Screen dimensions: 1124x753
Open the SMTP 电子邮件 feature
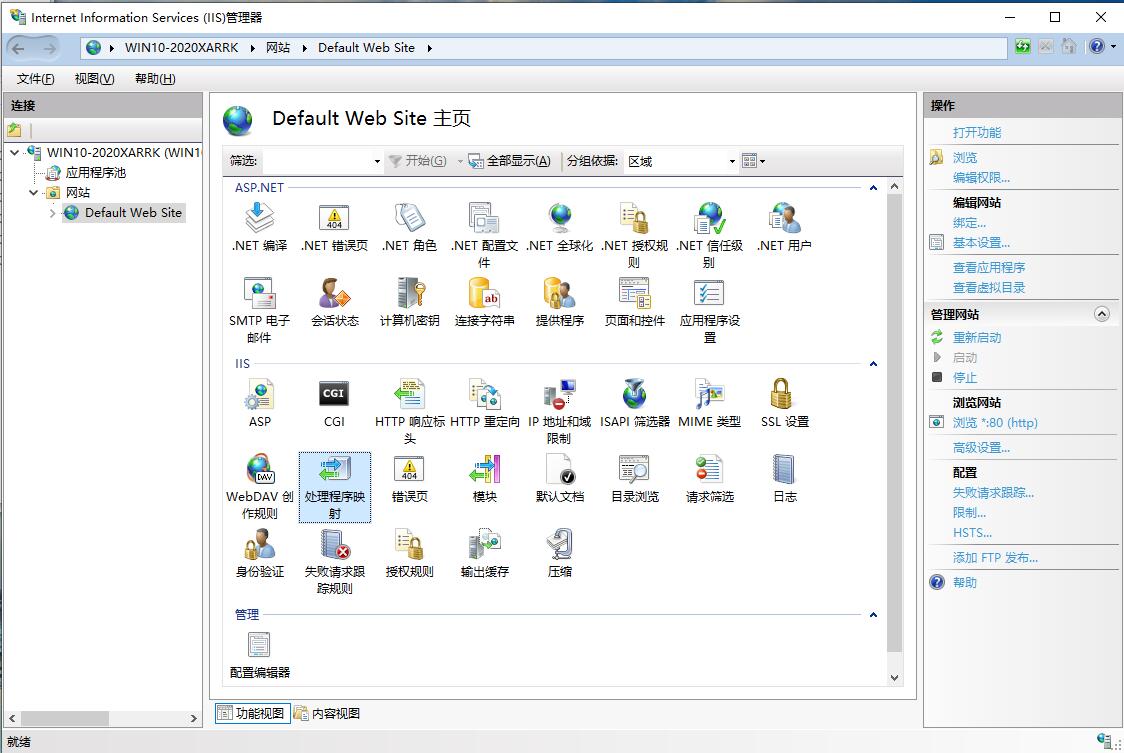tap(259, 310)
